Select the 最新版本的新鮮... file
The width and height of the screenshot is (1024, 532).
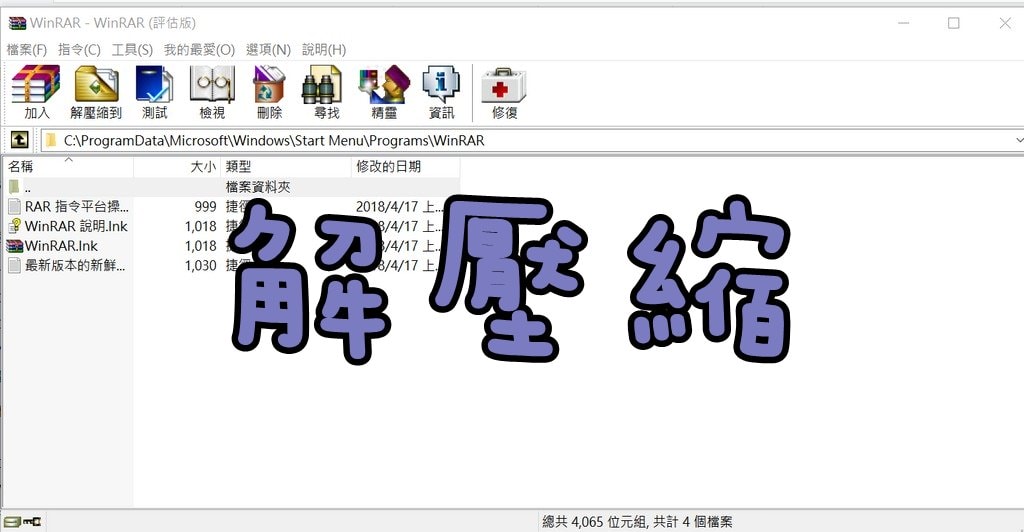pyautogui.click(x=75, y=266)
